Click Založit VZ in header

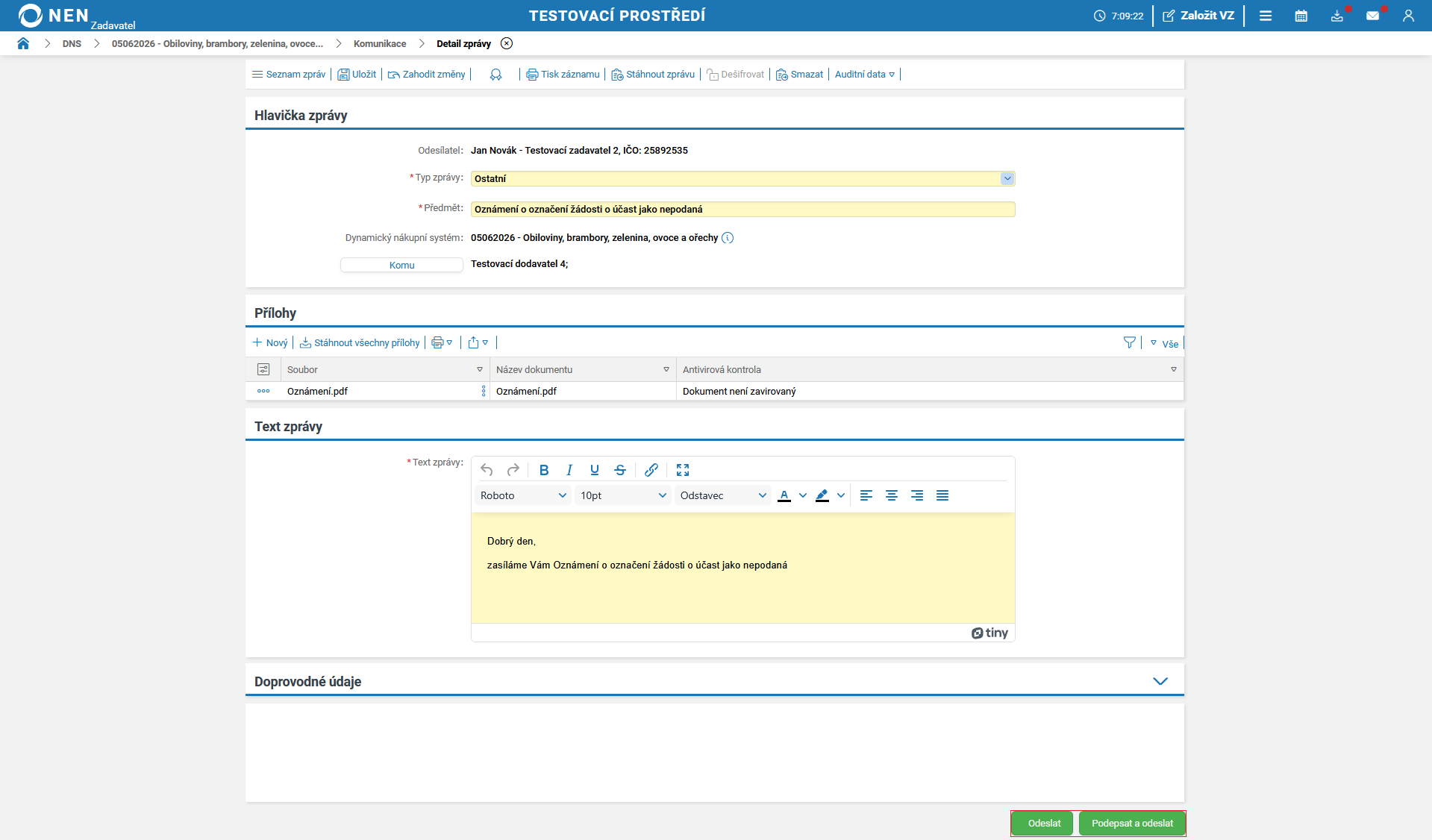pyautogui.click(x=1198, y=16)
